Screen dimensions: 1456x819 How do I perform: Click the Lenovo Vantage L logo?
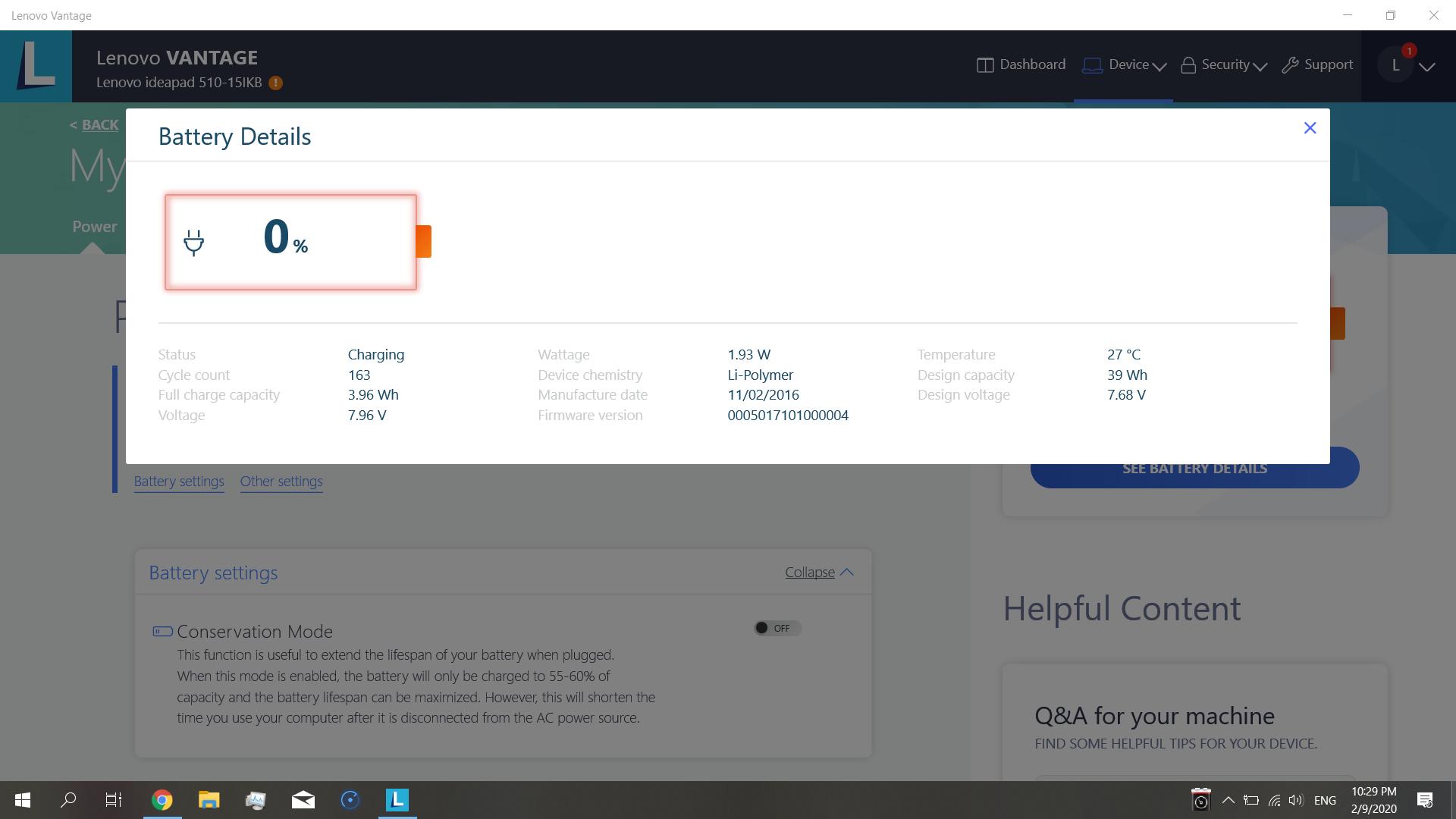[x=36, y=66]
